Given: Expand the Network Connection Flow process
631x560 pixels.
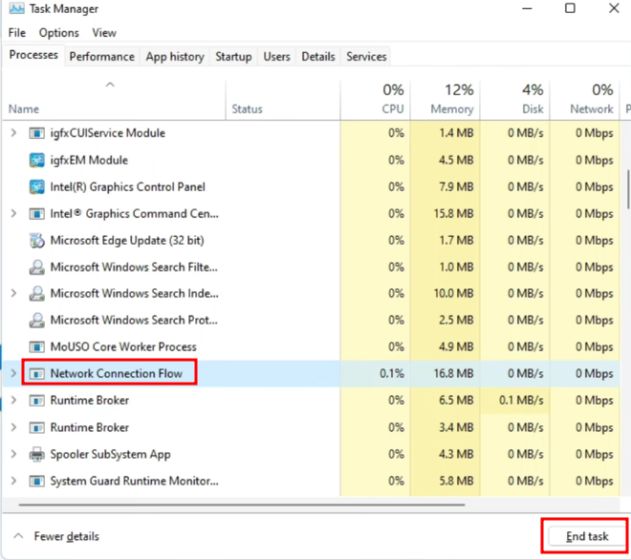Looking at the screenshot, I should (13, 373).
